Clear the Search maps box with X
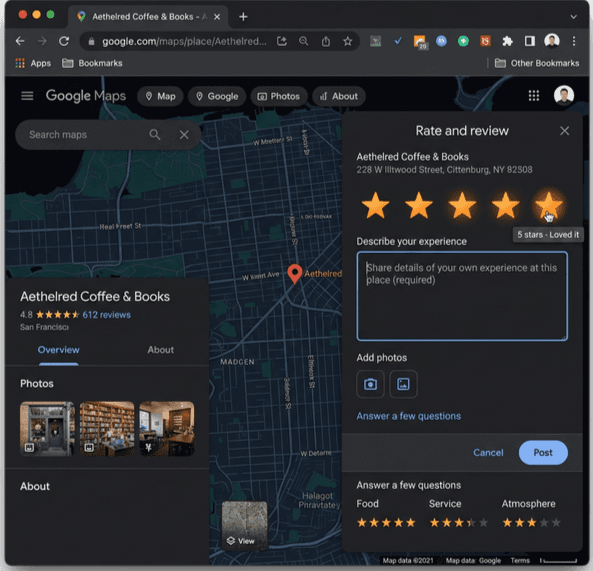 184,135
